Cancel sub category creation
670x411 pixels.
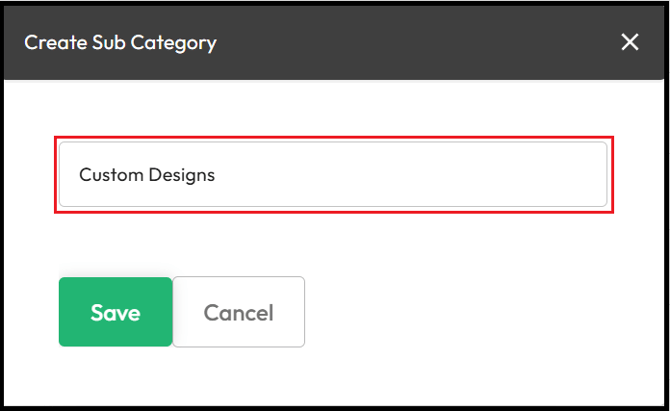pos(238,312)
